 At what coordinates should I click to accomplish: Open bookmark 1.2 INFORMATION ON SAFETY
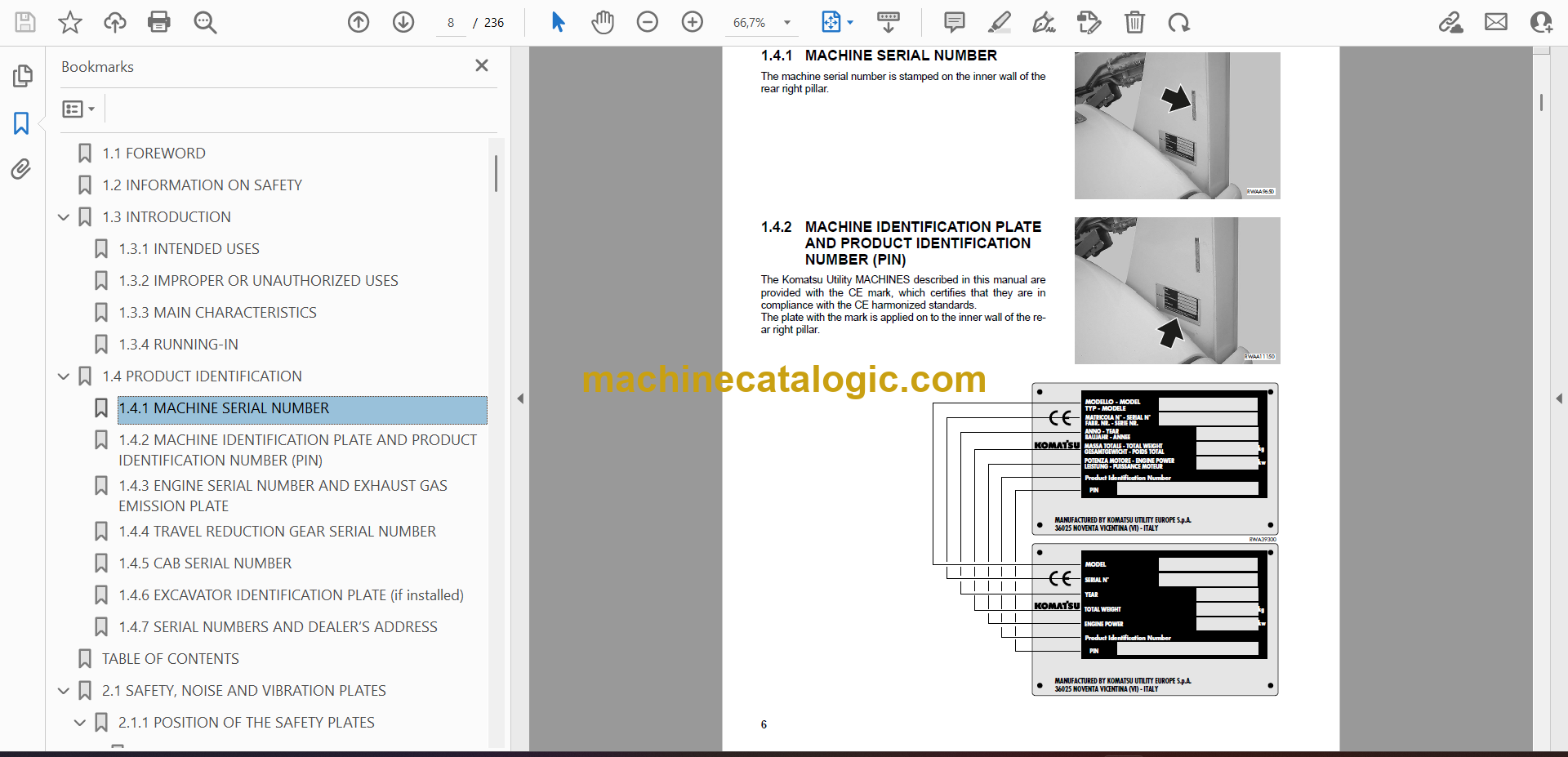click(202, 185)
